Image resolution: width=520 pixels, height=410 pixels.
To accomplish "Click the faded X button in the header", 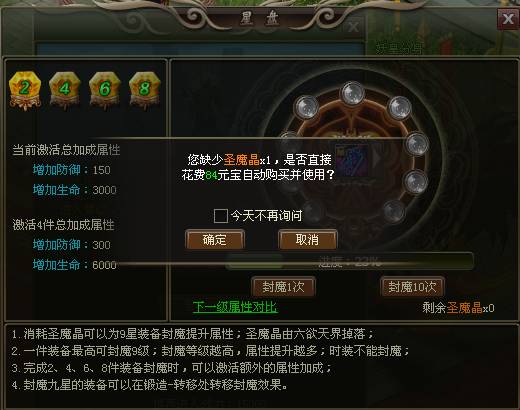I will click(x=353, y=27).
